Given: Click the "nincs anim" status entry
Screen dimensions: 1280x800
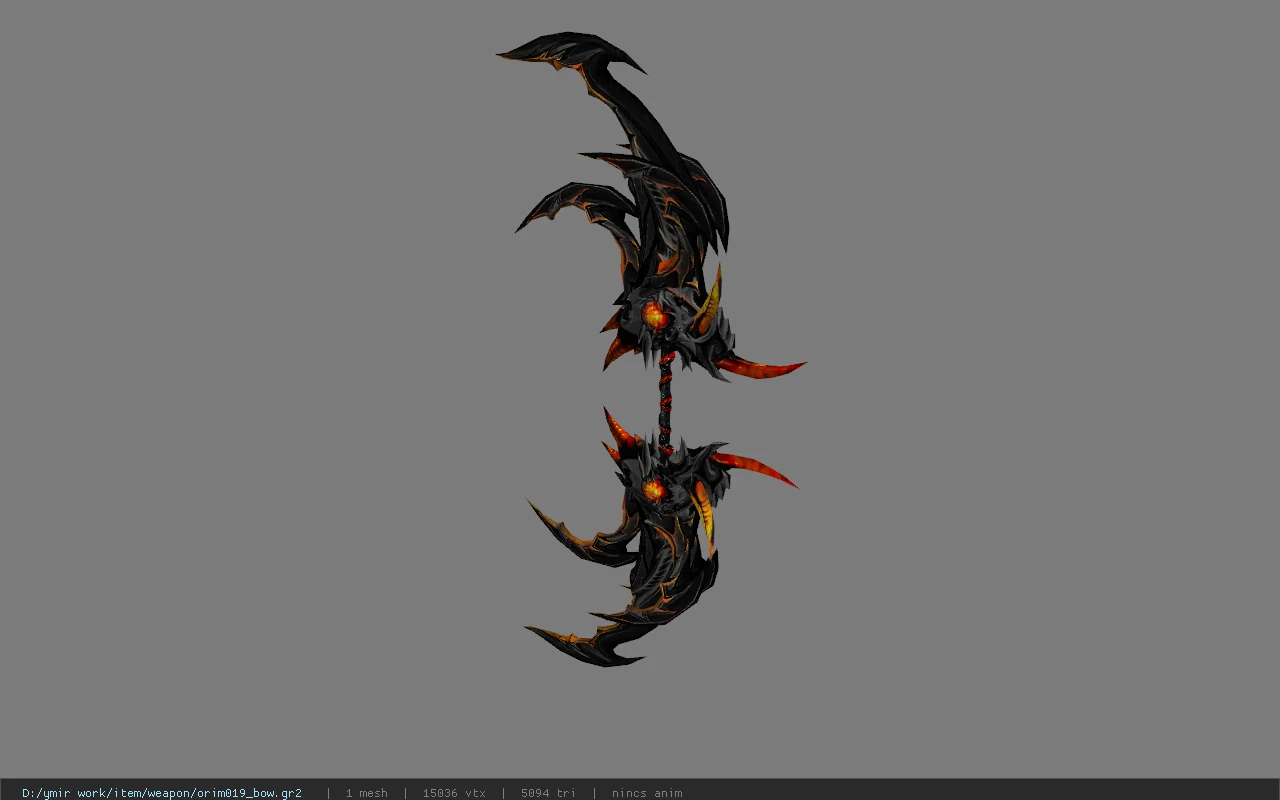Looking at the screenshot, I should pyautogui.click(x=647, y=793).
